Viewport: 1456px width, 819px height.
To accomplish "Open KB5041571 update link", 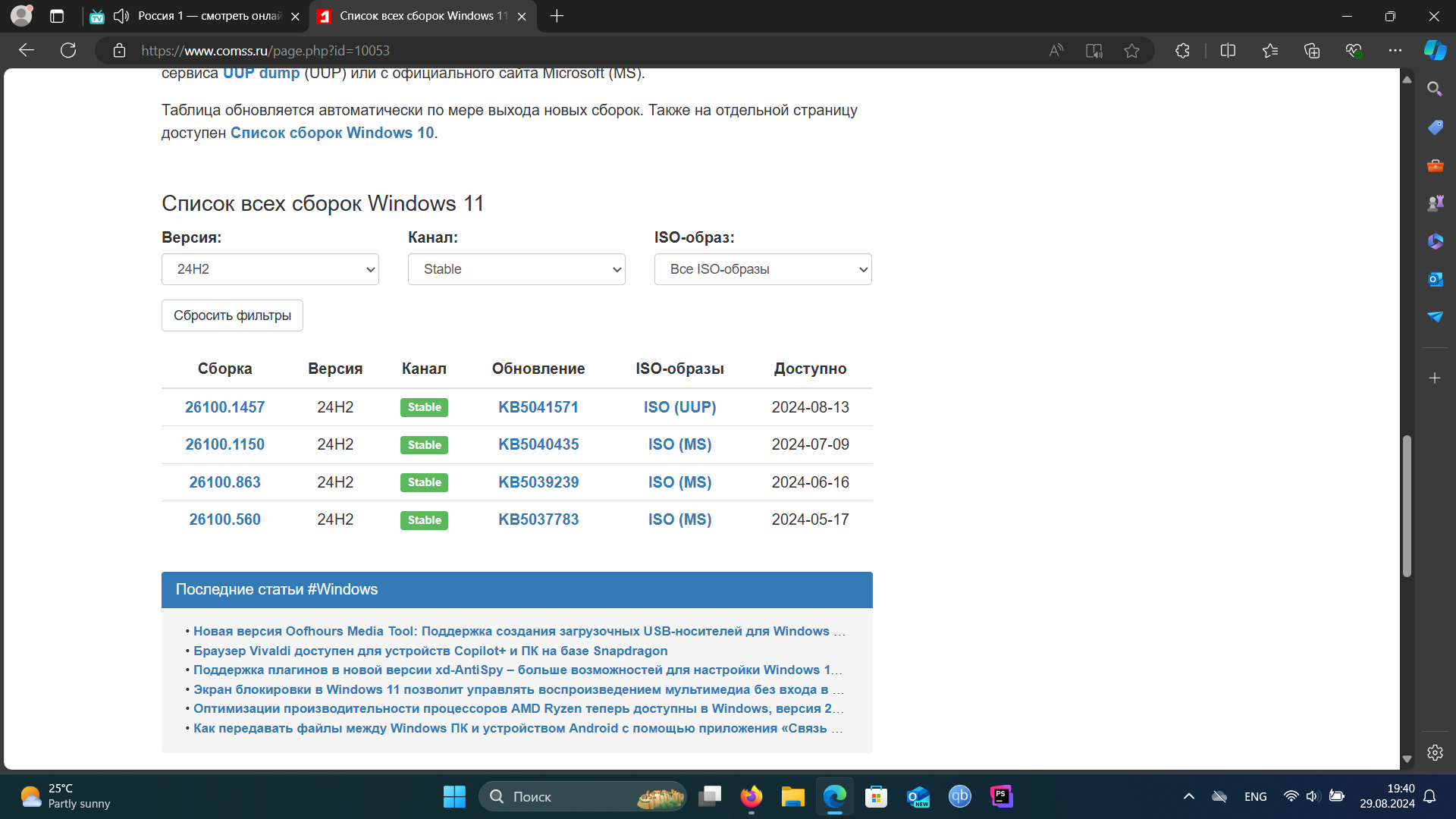I will (x=538, y=407).
